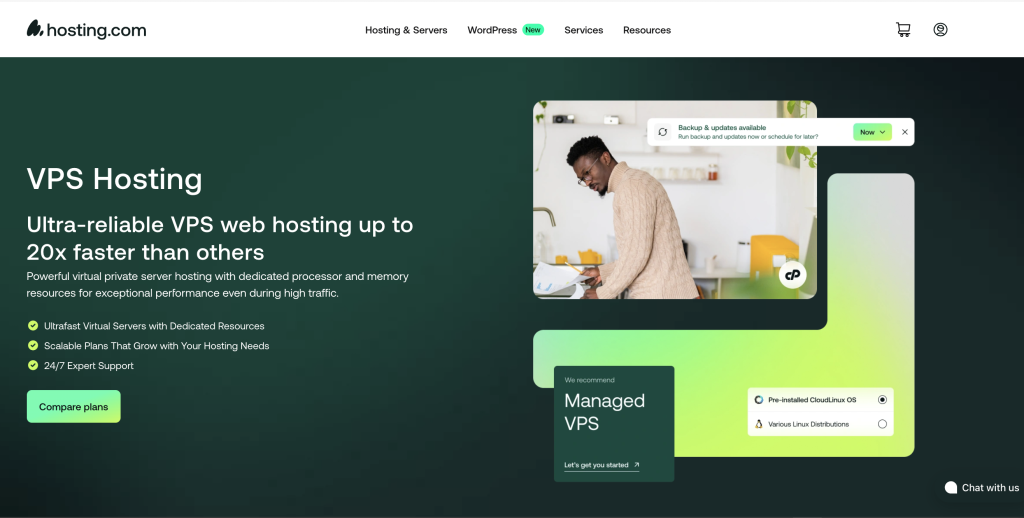Screen dimensions: 1024x518
Task: Open Chat with us
Action: 982,487
